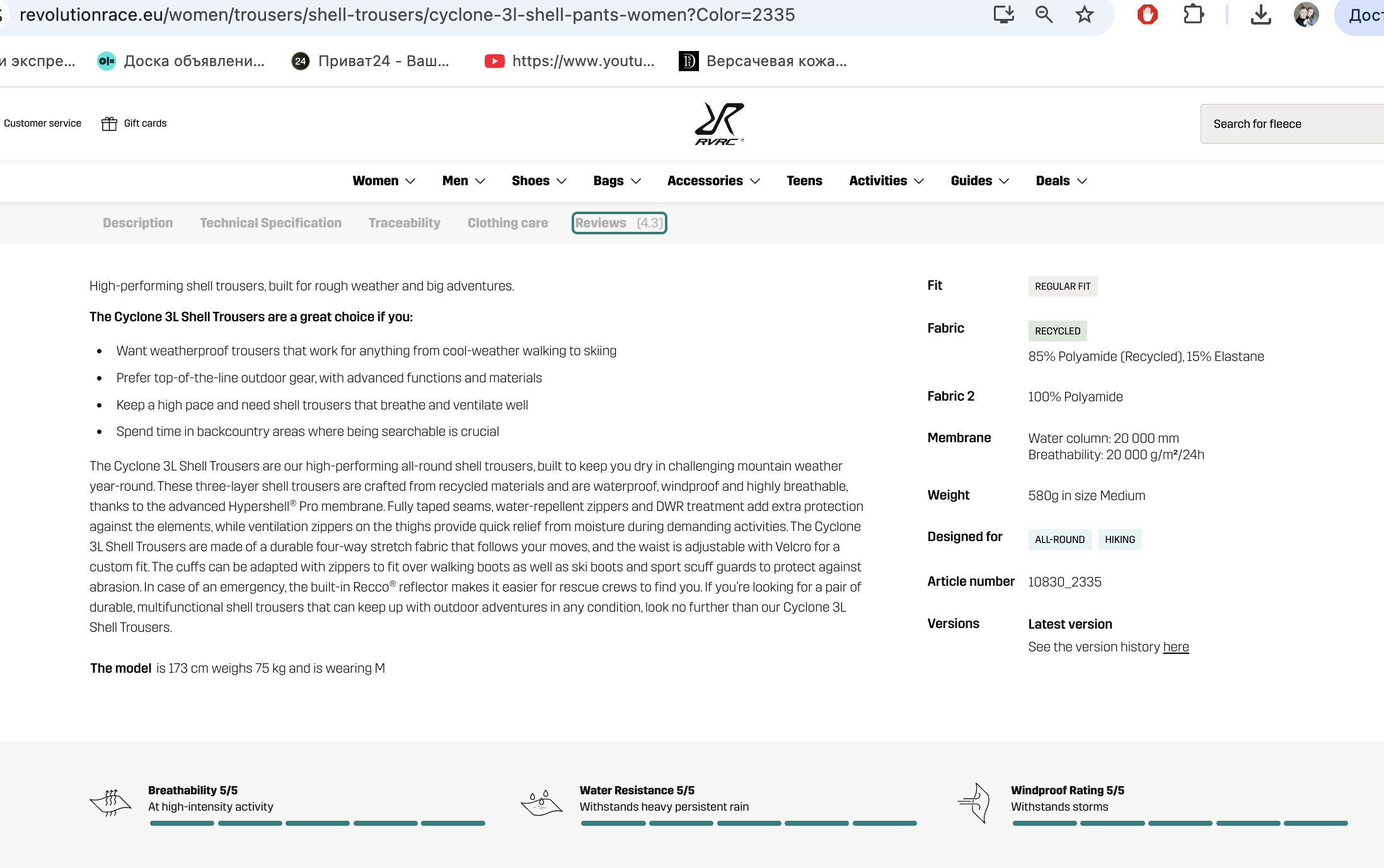Open the browser zoom magnifier icon
1384x868 pixels.
pyautogui.click(x=1044, y=14)
